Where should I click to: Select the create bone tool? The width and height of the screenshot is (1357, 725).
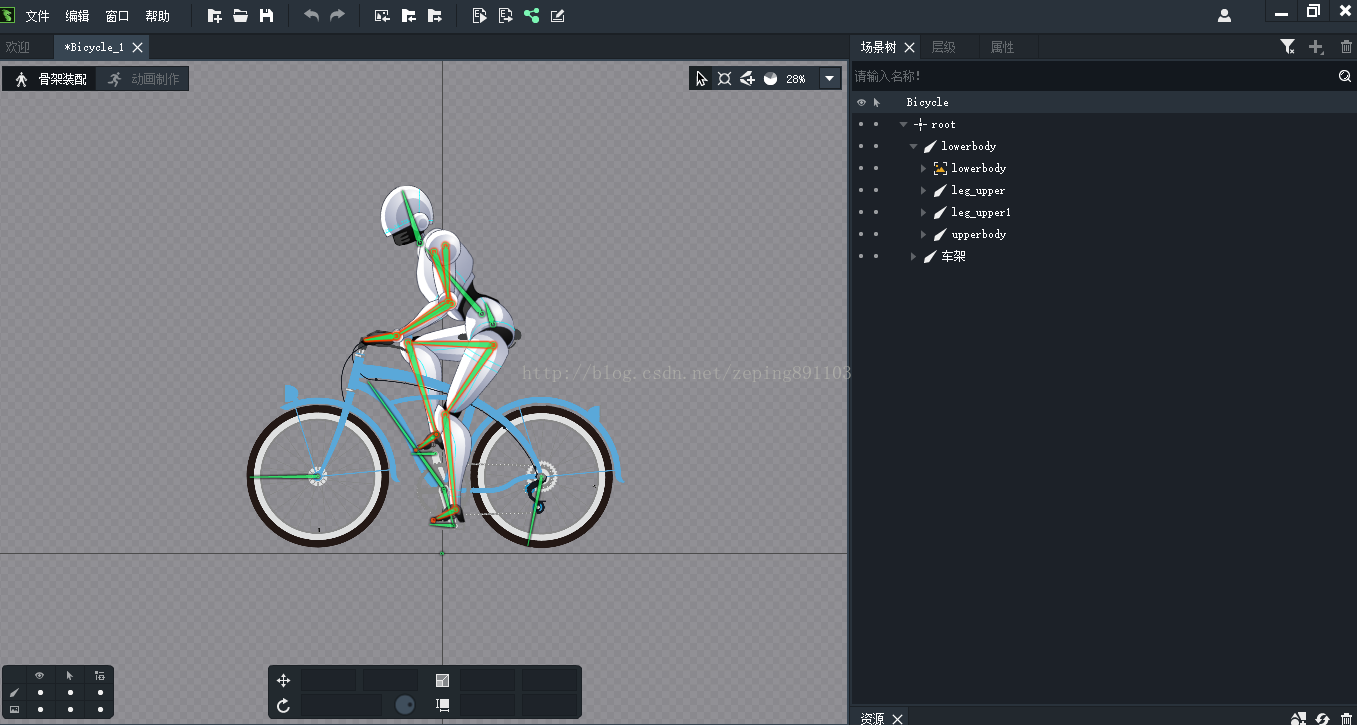pyautogui.click(x=747, y=79)
